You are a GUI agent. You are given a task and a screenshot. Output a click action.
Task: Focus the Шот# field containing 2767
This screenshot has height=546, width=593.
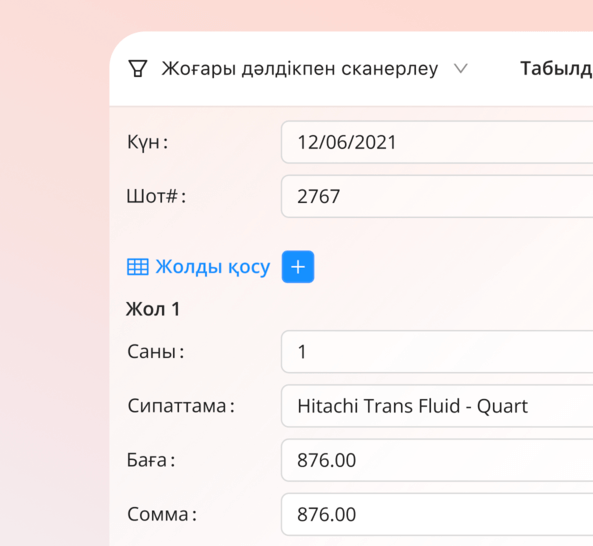pyautogui.click(x=437, y=196)
